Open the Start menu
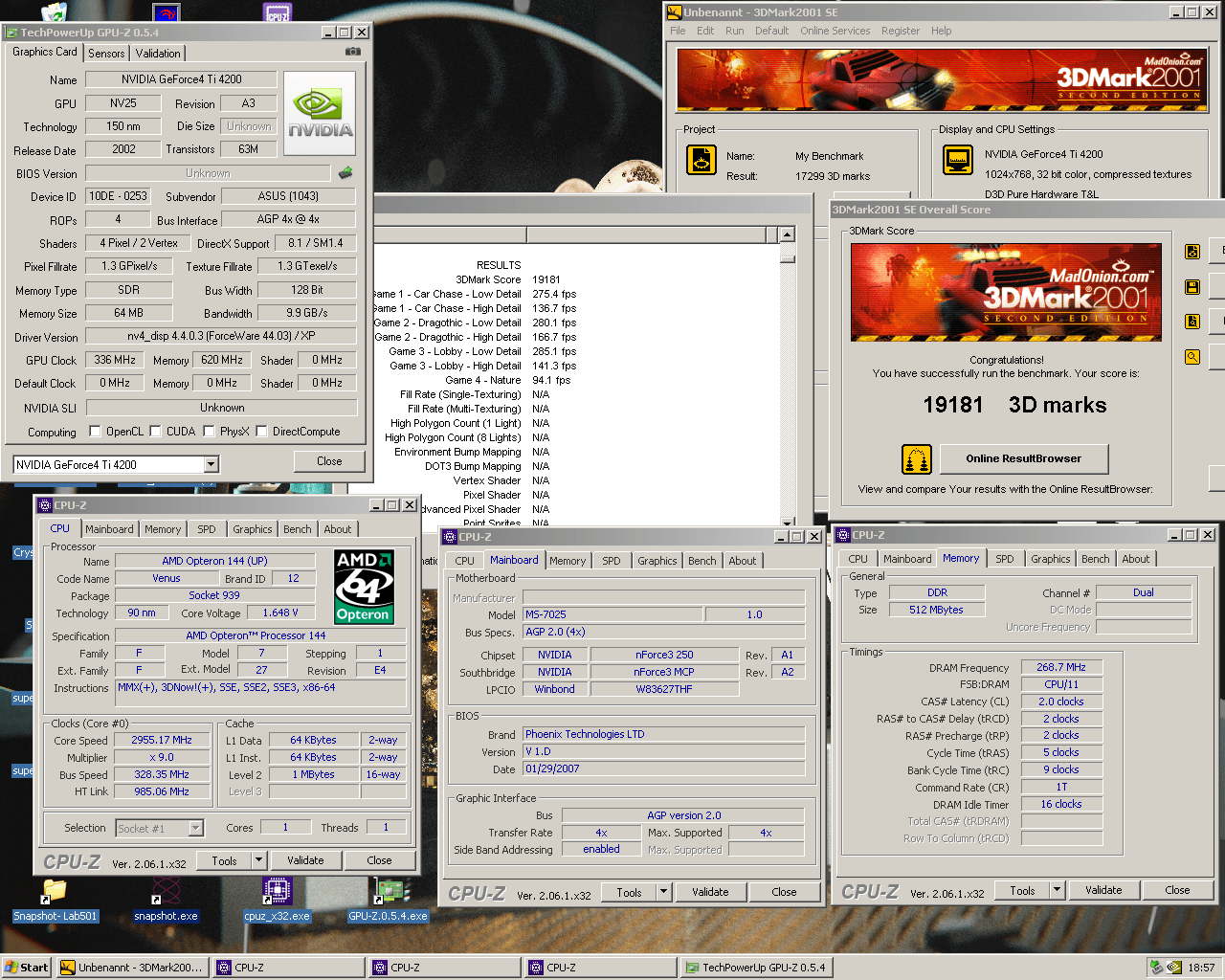This screenshot has height=980, width=1225. click(27, 968)
